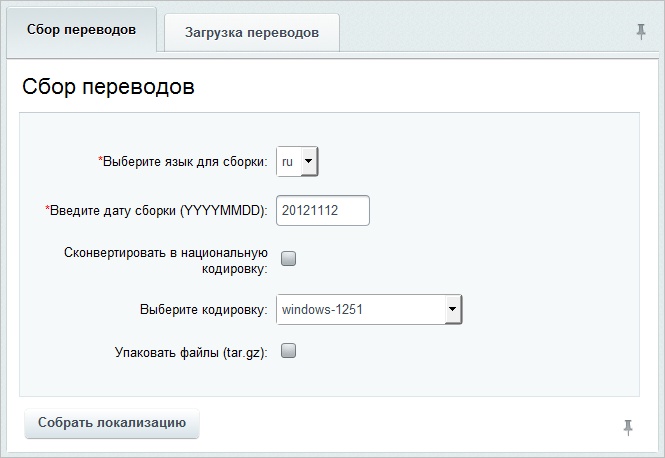Click the Сбор переводов heading
The width and height of the screenshot is (665, 458).
pyautogui.click(x=108, y=87)
